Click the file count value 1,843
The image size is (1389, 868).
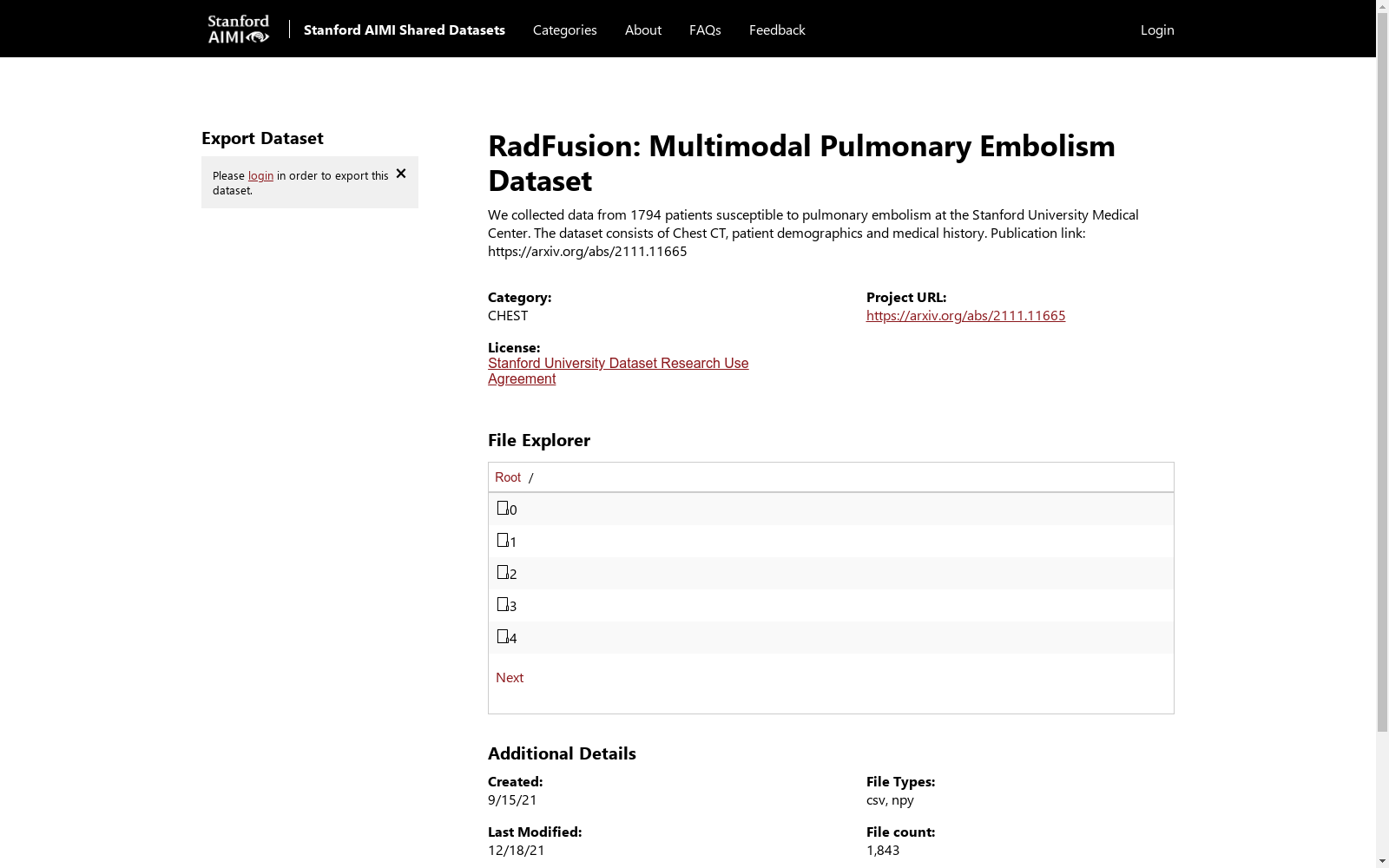tap(883, 850)
